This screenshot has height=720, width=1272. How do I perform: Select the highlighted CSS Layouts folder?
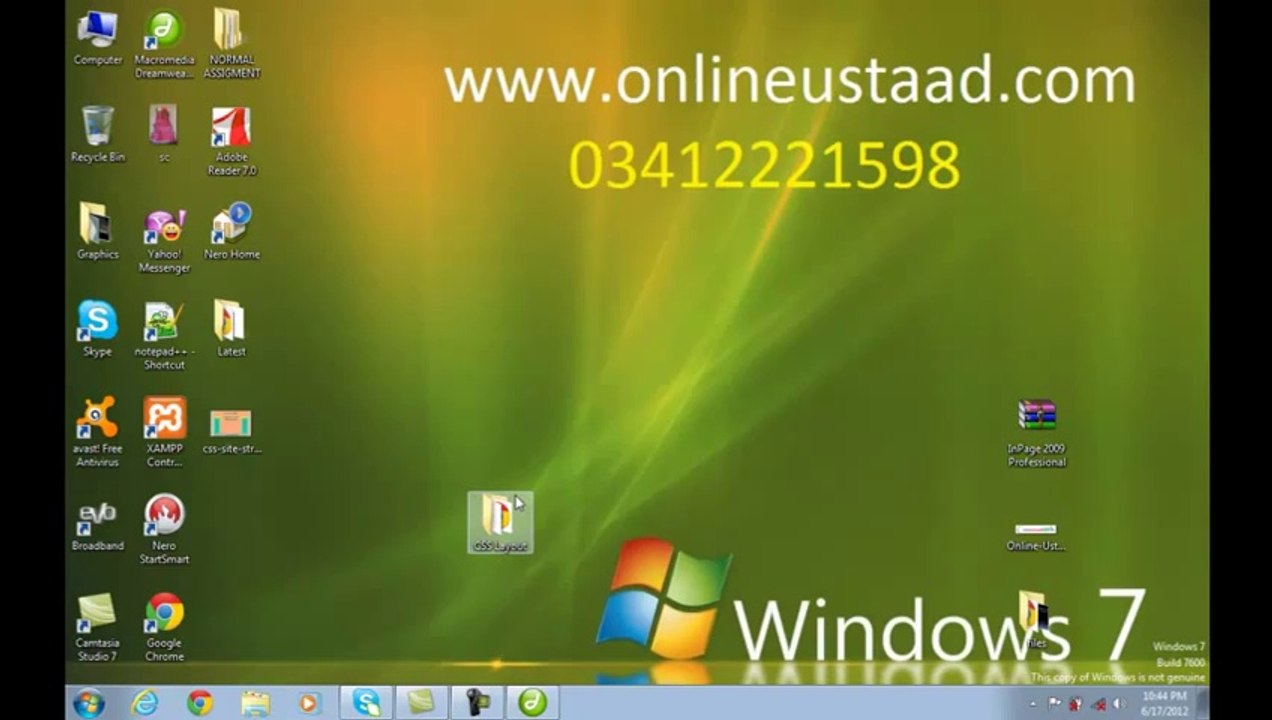point(501,522)
